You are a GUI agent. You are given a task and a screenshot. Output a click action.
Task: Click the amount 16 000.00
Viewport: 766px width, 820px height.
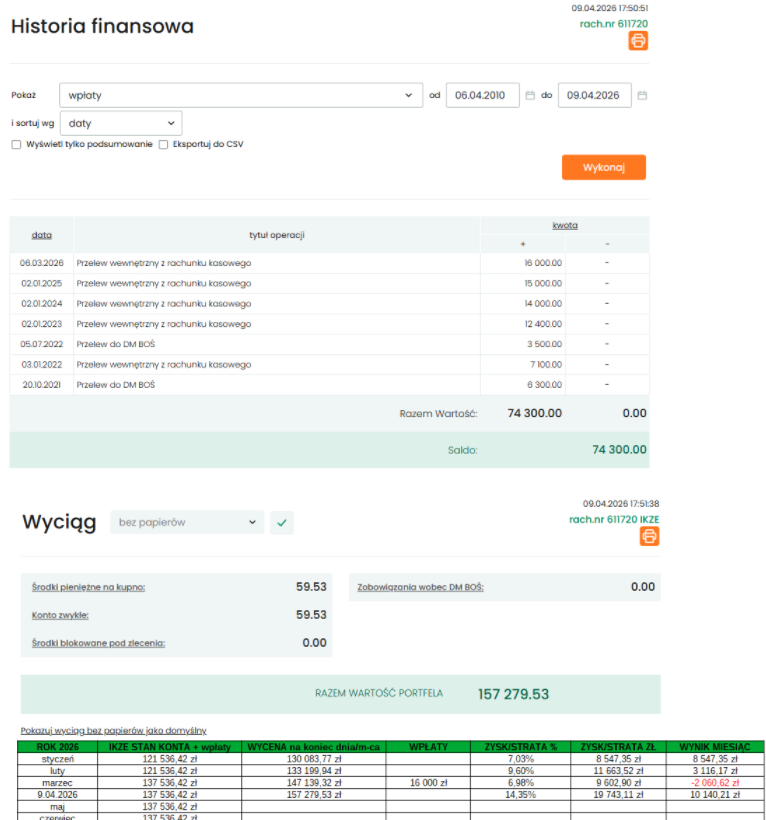click(x=543, y=263)
